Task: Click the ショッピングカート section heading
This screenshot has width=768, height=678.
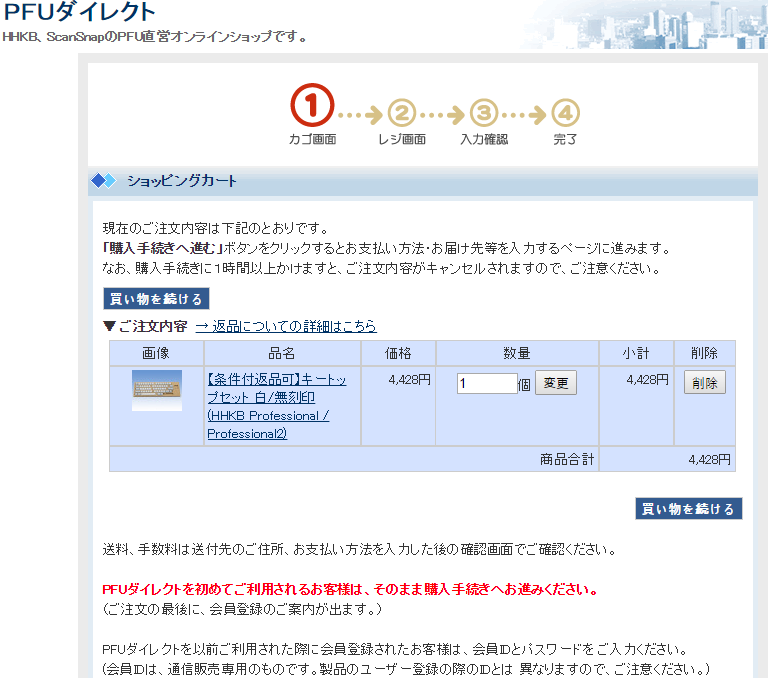Action: pyautogui.click(x=182, y=181)
